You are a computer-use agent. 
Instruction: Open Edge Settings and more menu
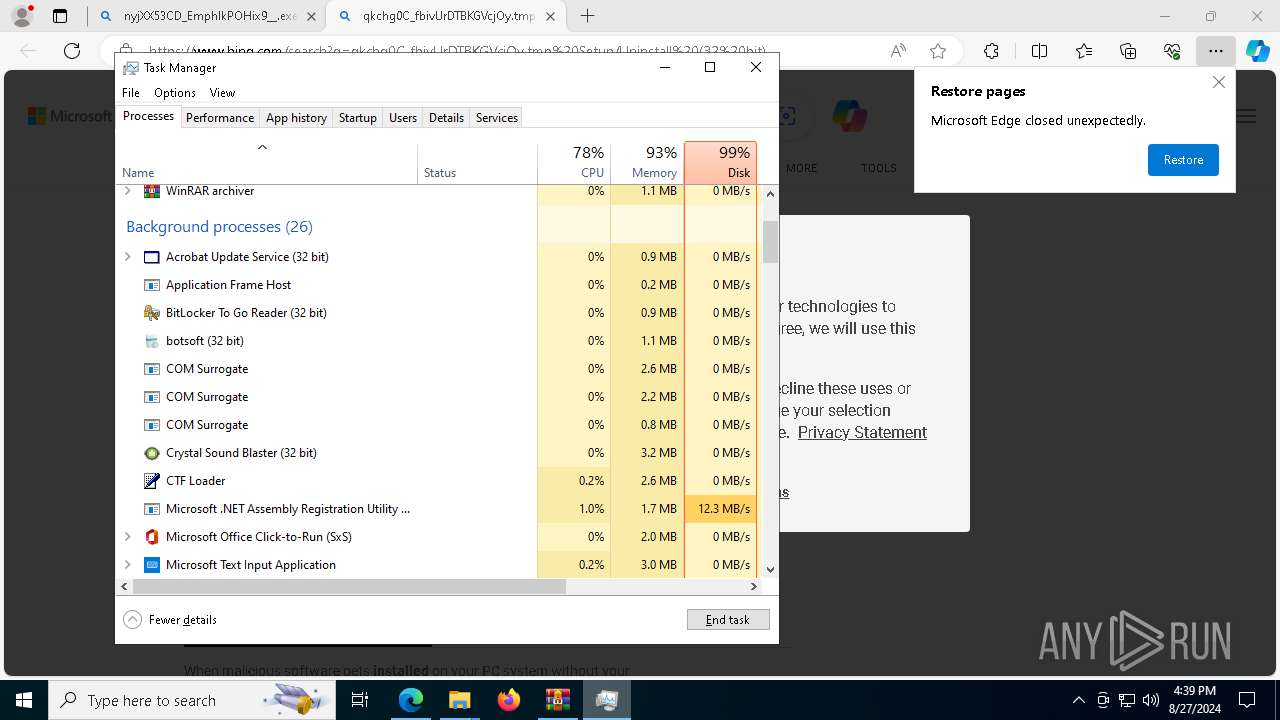[1215, 51]
